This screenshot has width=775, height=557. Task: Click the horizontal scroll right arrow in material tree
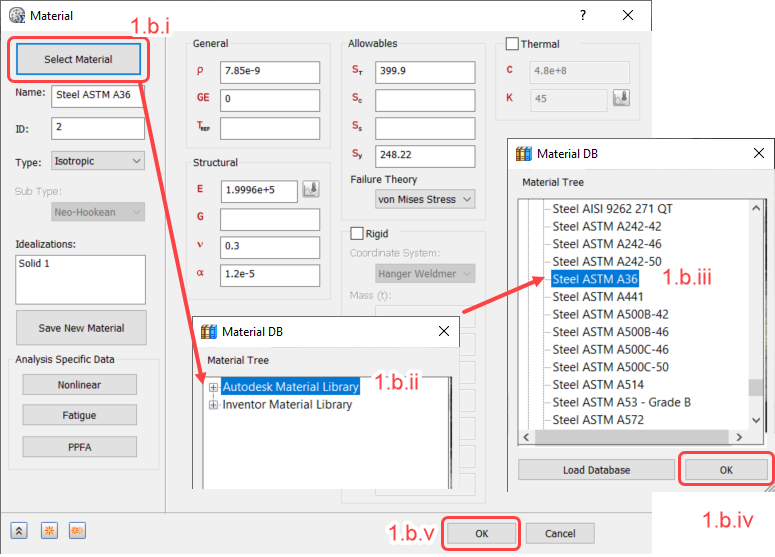[x=739, y=437]
